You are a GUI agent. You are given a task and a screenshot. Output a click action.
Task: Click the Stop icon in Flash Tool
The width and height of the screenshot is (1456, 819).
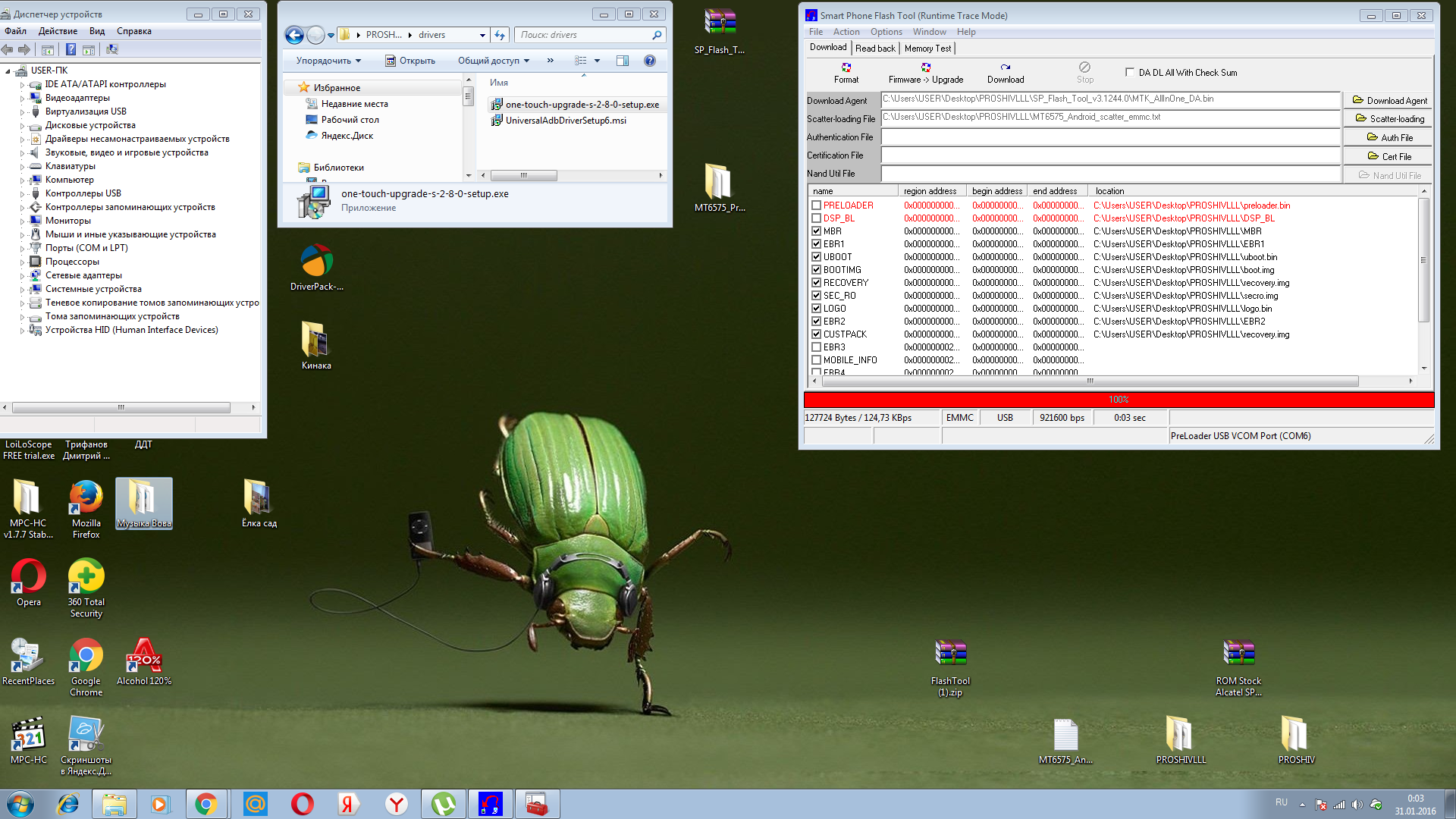pos(1085,68)
